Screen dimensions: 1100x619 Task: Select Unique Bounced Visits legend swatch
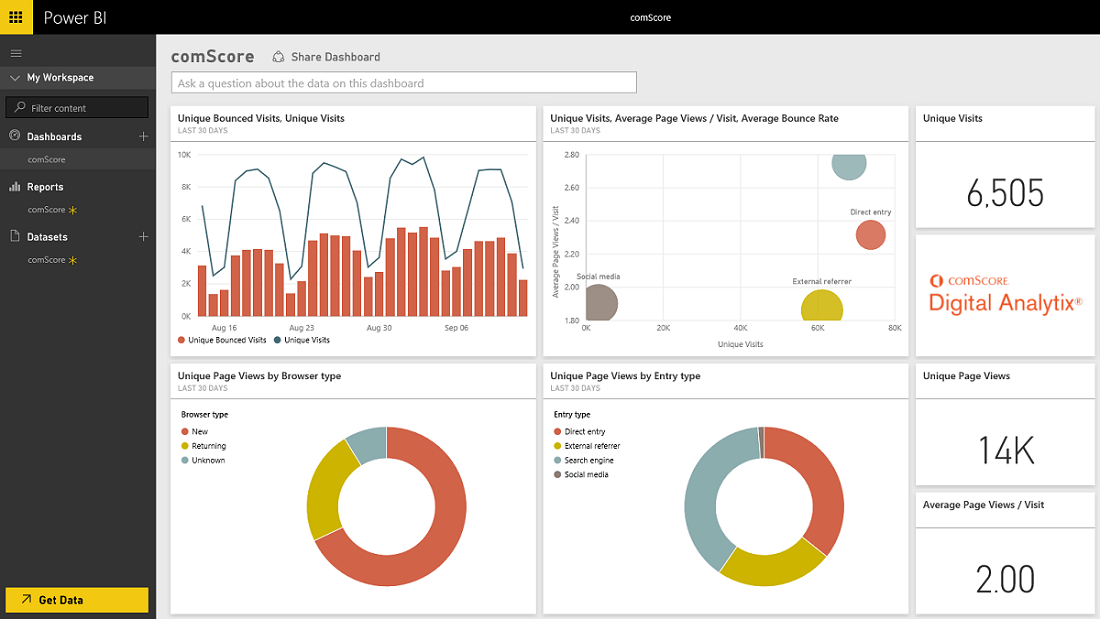pyautogui.click(x=182, y=340)
